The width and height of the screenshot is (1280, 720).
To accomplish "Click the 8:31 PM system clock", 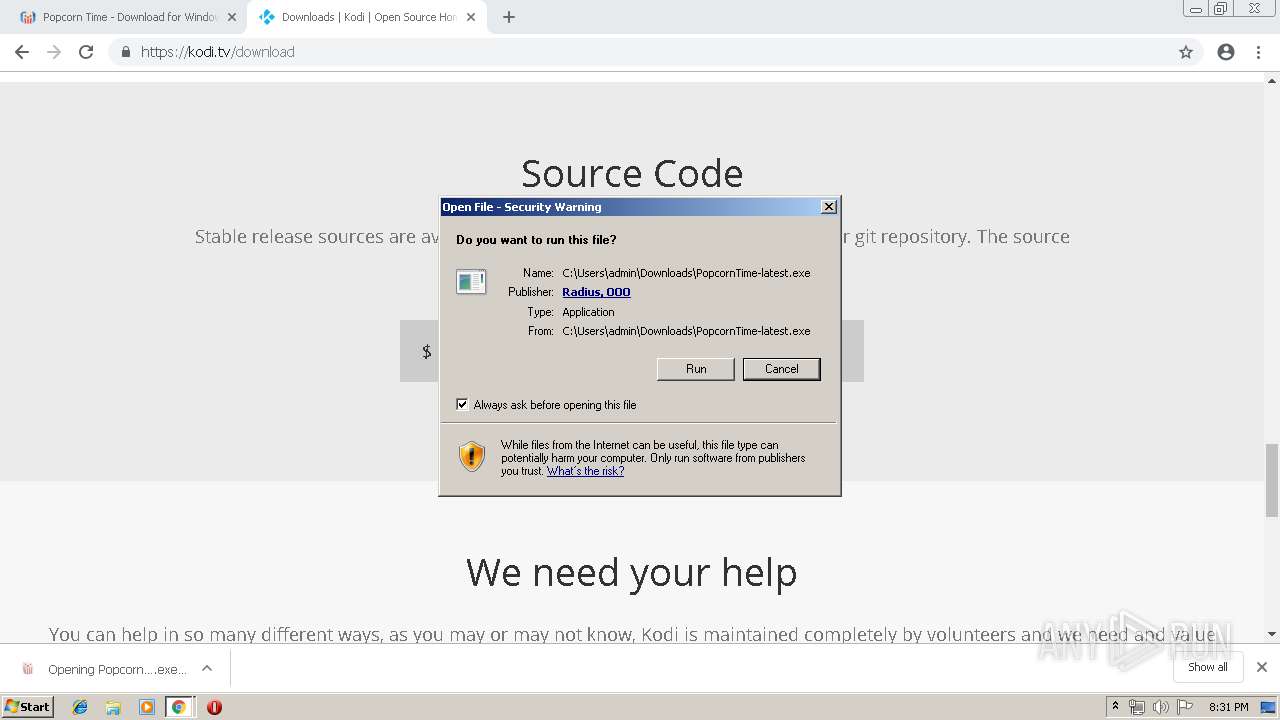I will (1228, 707).
